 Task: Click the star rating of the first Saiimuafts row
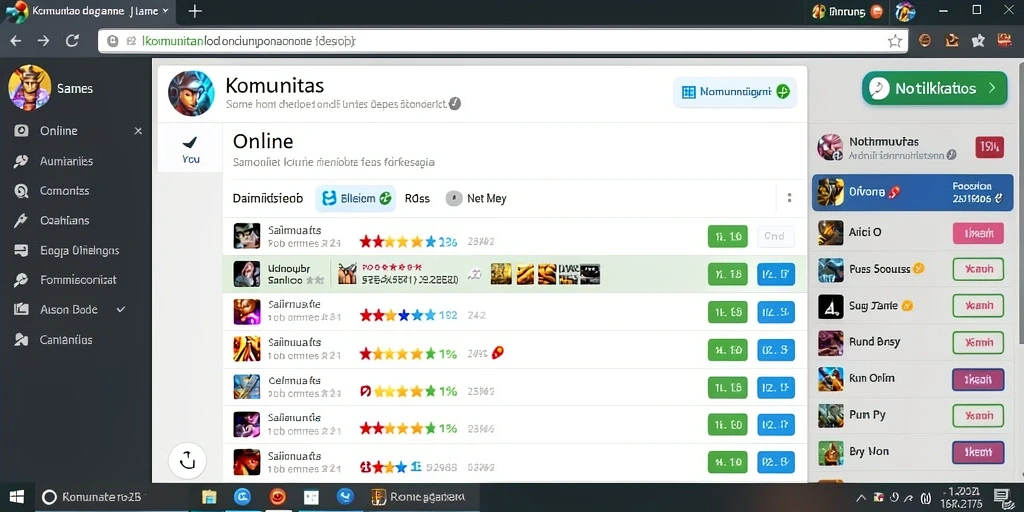(397, 242)
